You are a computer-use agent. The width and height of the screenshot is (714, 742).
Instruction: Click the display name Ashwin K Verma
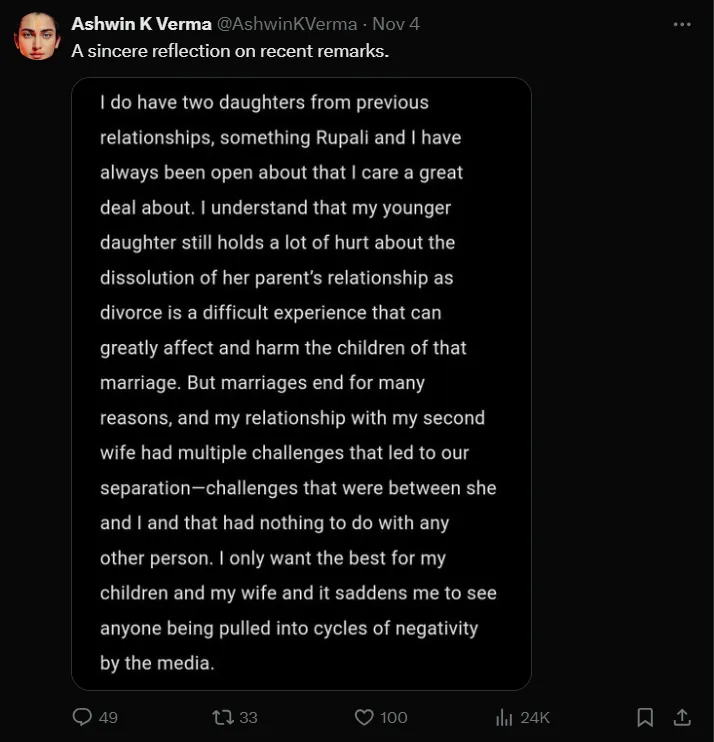pos(141,24)
